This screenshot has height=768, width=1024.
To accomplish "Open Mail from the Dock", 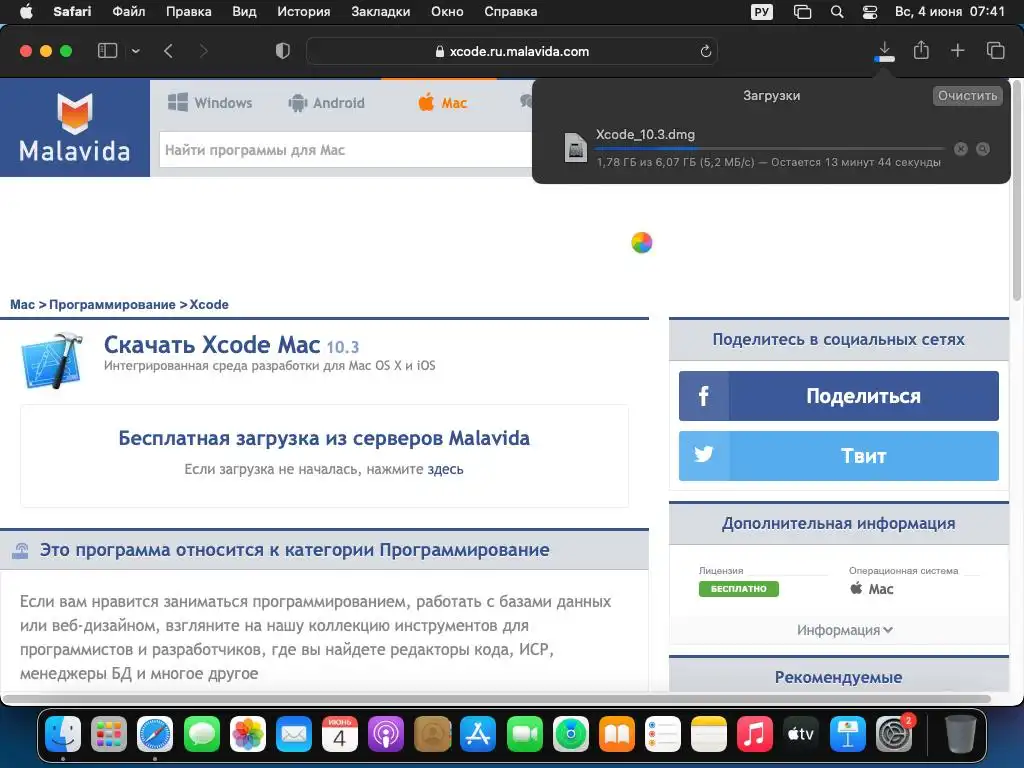I will 294,733.
